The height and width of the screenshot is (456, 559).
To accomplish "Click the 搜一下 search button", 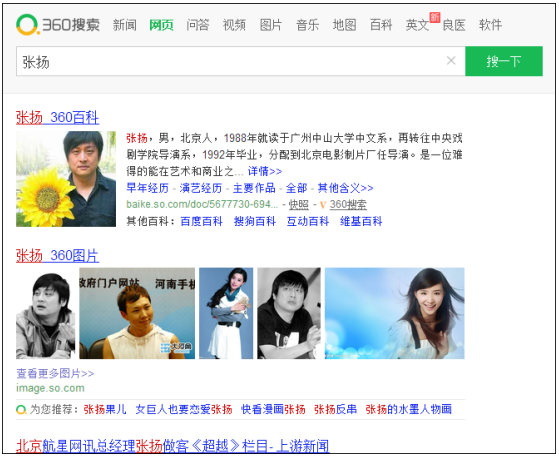I will [504, 61].
